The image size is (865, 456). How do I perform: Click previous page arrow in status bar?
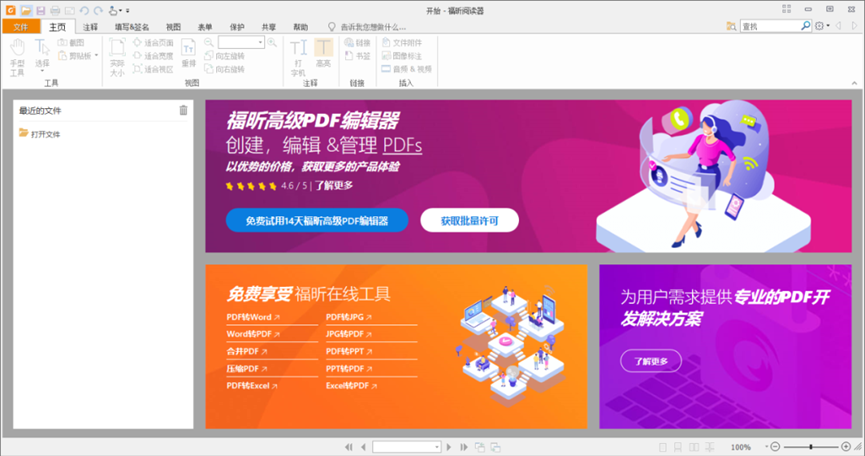363,447
